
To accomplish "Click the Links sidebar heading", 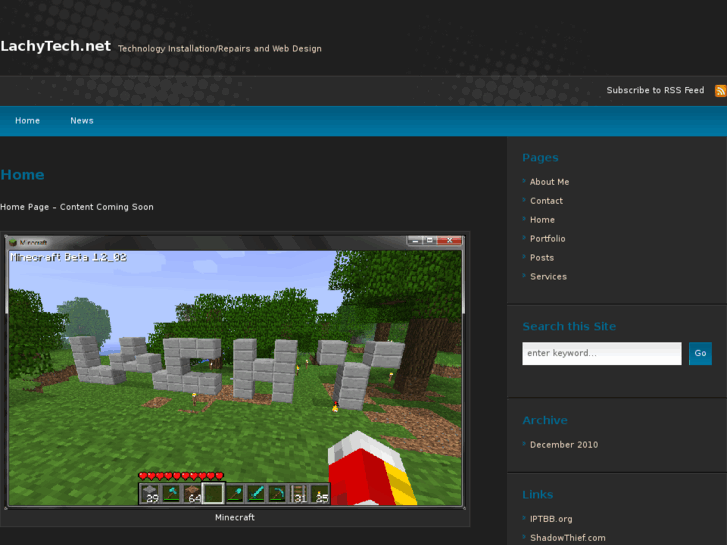I will pos(537,494).
